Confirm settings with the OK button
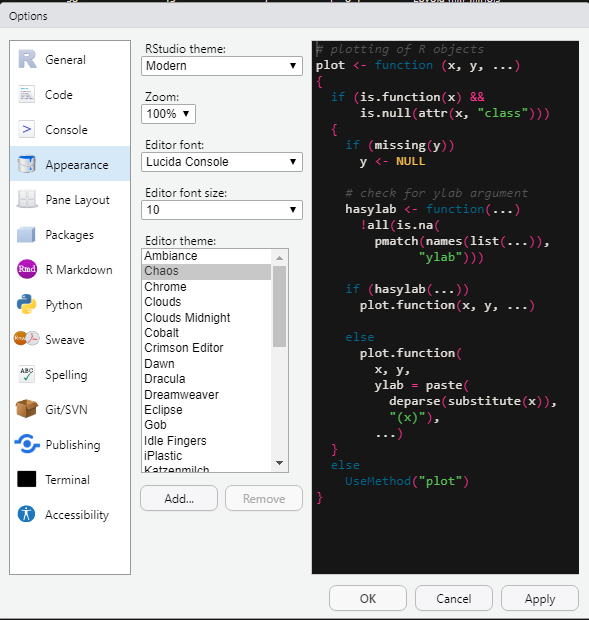The width and height of the screenshot is (589, 620). (x=368, y=598)
